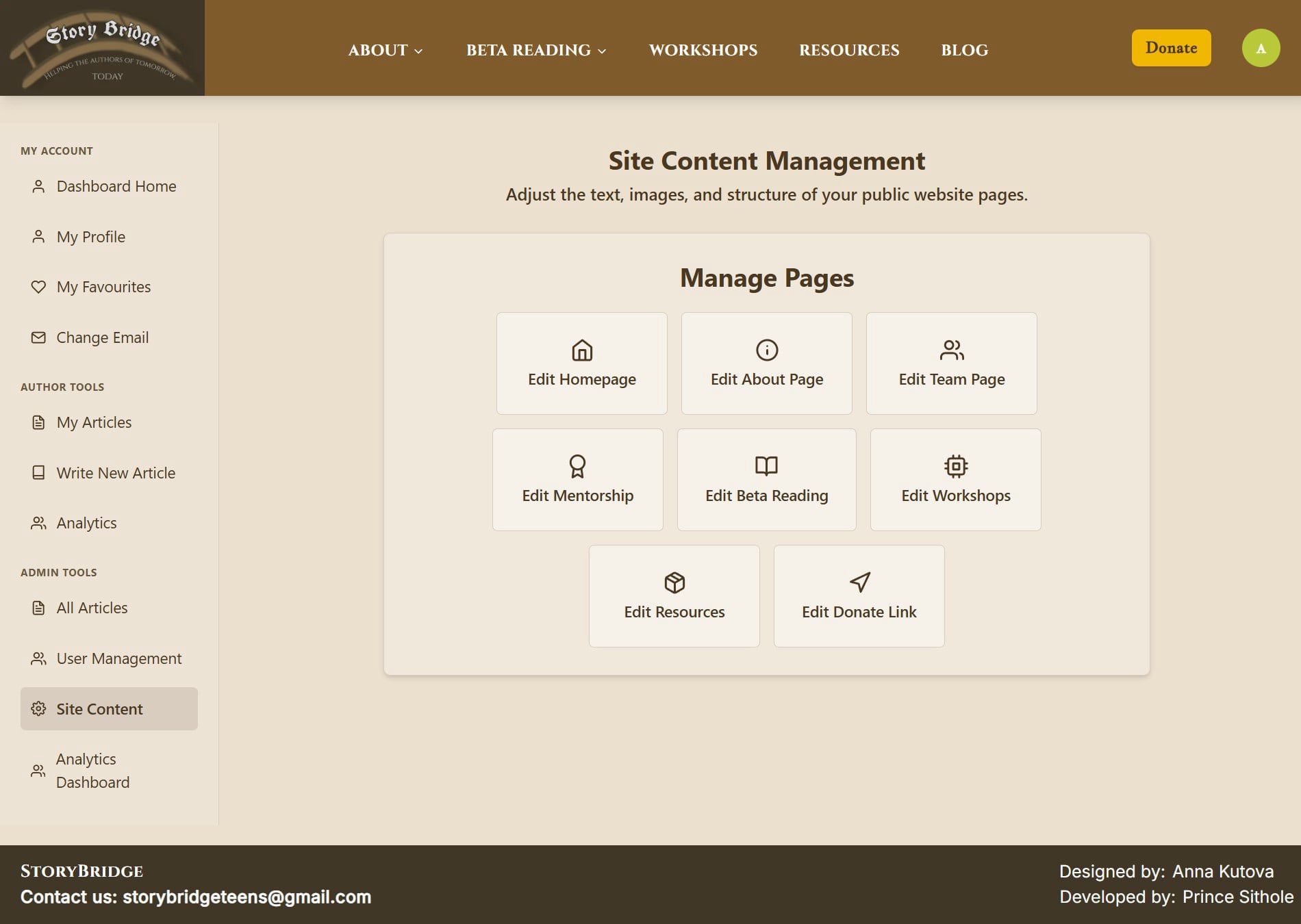This screenshot has height=924, width=1301.
Task: Select the info icon above Edit About Page
Action: pyautogui.click(x=766, y=349)
